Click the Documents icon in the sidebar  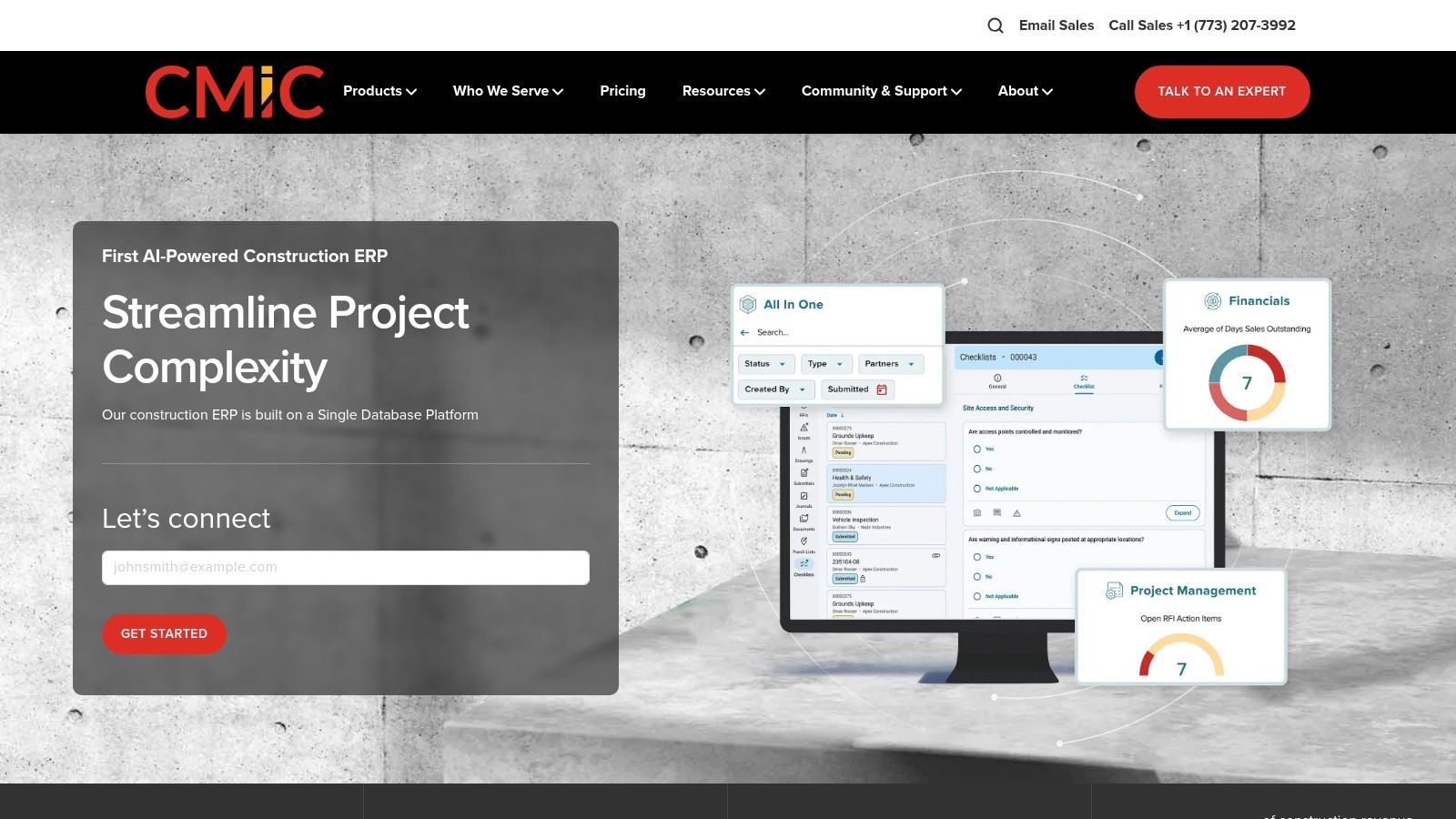click(804, 516)
